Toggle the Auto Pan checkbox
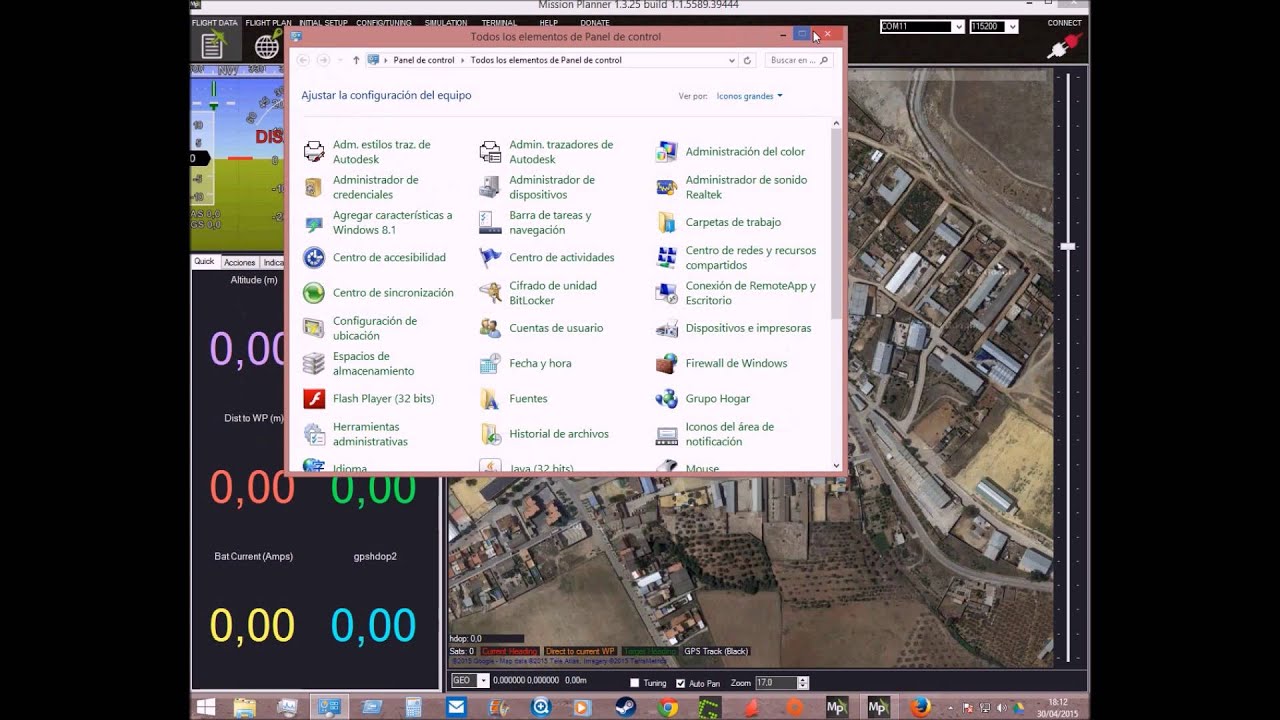This screenshot has width=1280, height=720. [x=681, y=683]
